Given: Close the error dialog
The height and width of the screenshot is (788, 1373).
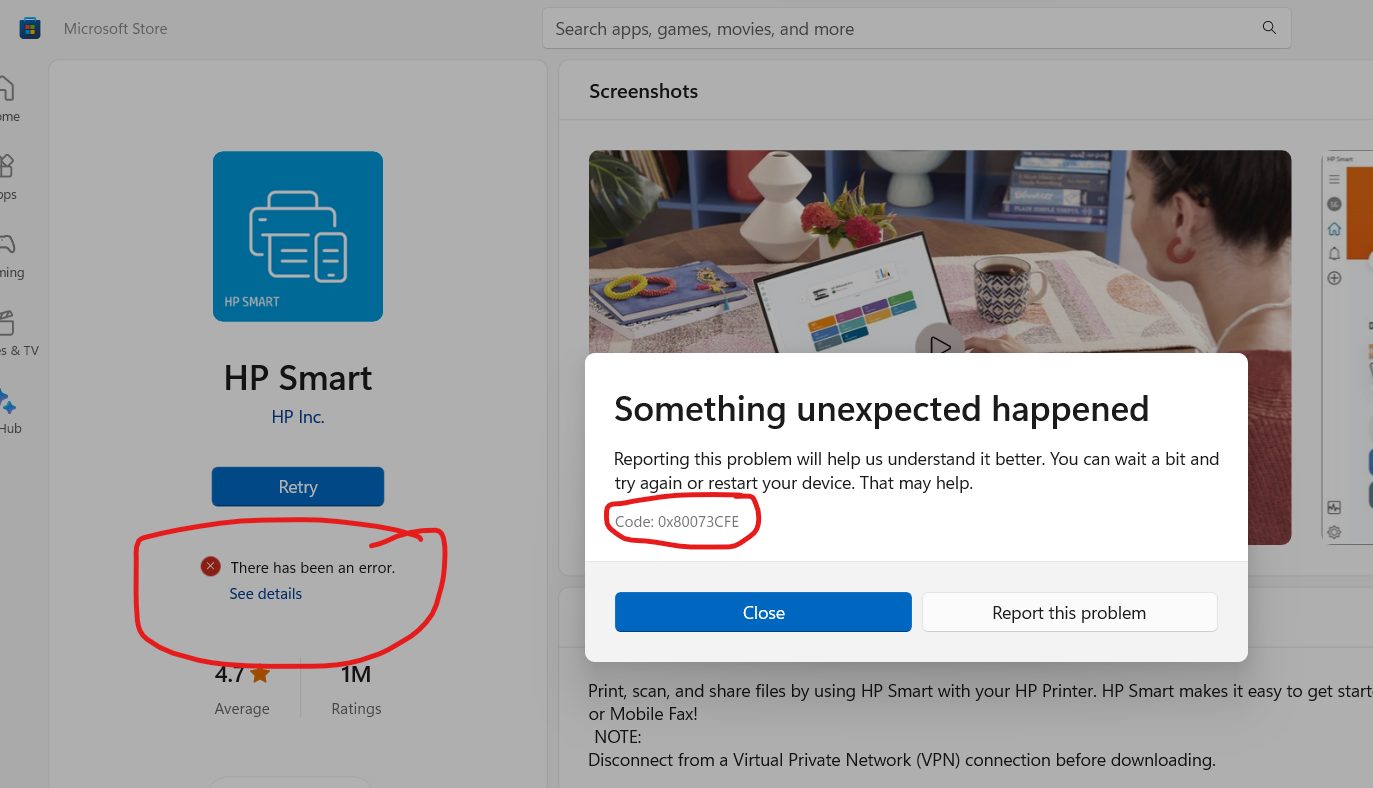Looking at the screenshot, I should tap(763, 613).
